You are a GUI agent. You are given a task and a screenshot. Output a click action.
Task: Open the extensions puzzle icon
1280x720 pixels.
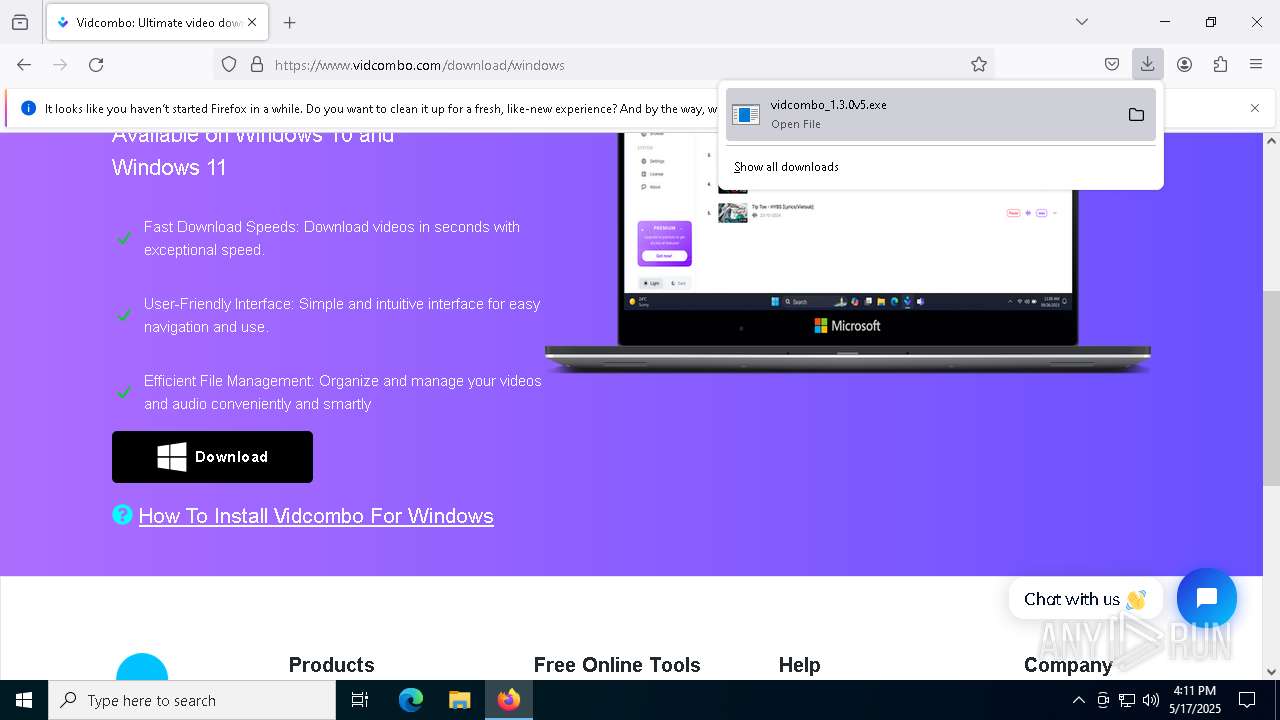[x=1220, y=64]
